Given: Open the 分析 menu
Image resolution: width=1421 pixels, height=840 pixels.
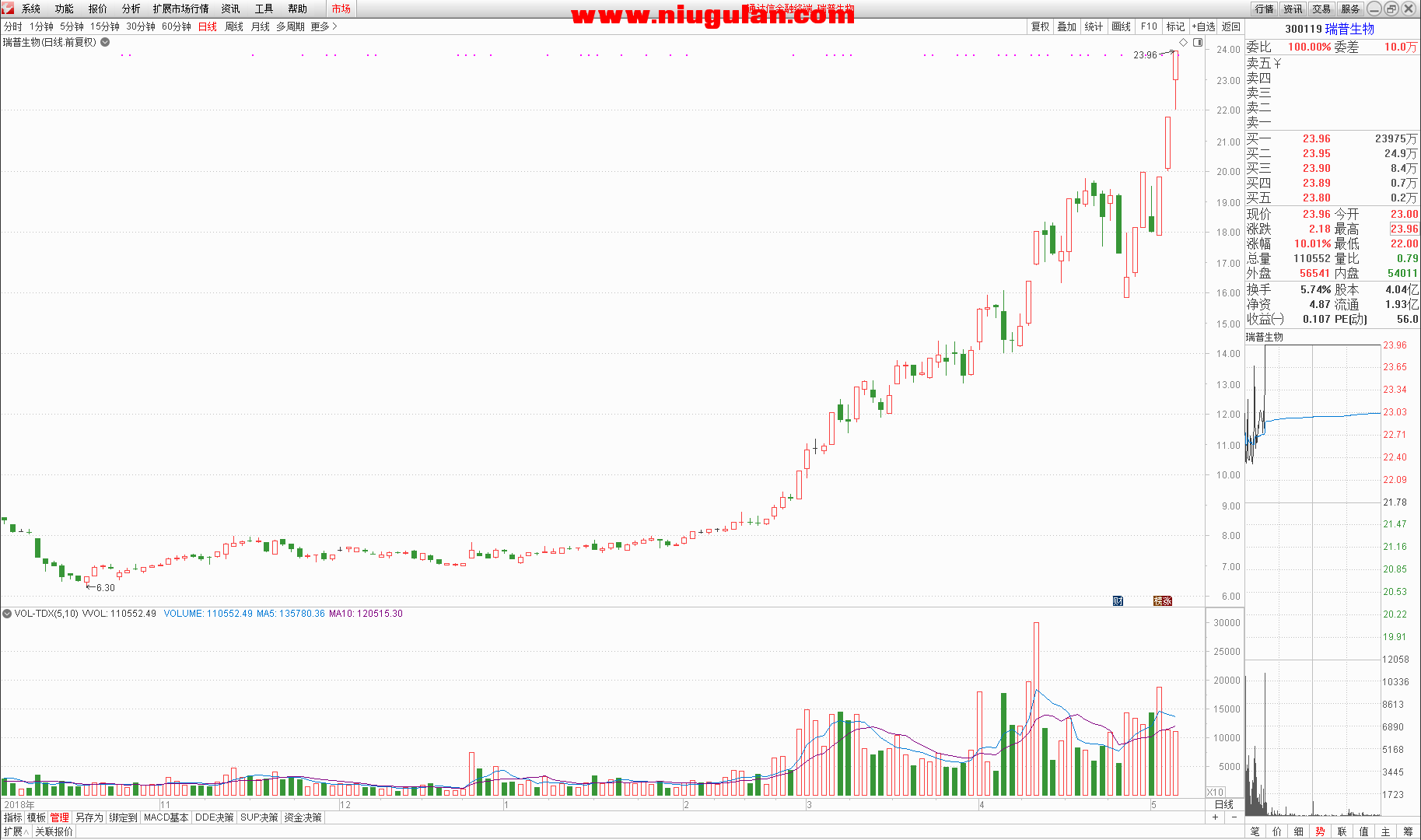Looking at the screenshot, I should pos(131,9).
